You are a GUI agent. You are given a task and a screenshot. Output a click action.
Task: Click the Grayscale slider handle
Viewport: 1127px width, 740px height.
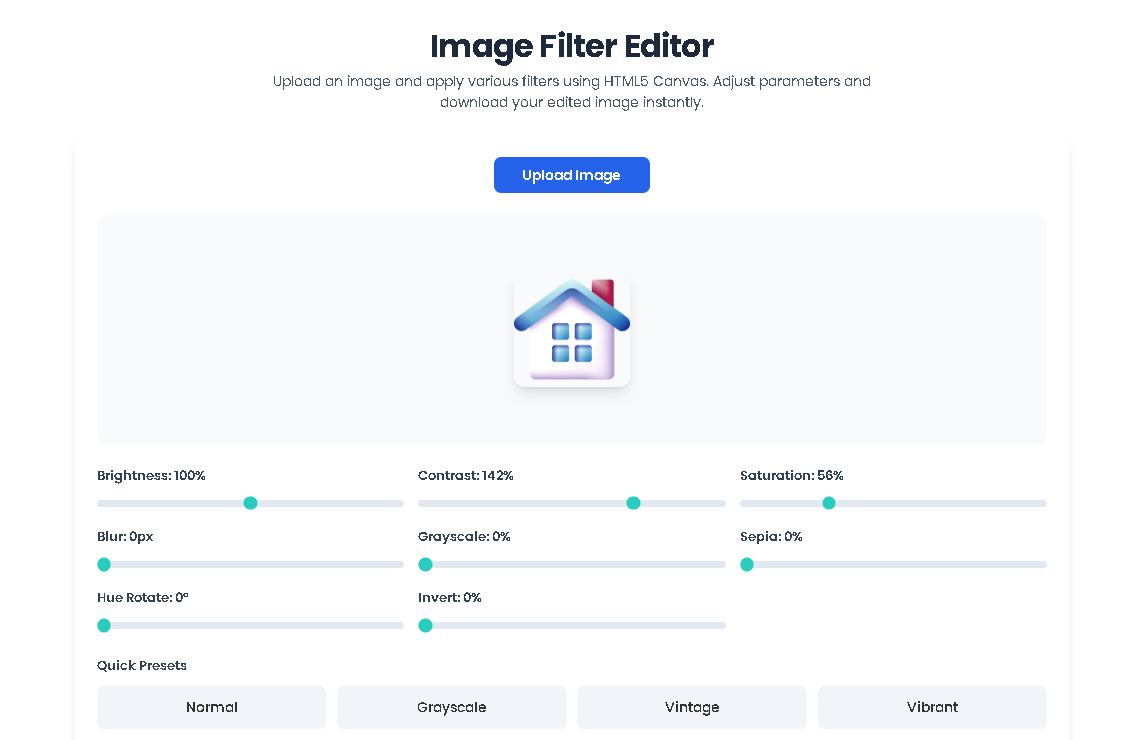pos(425,564)
